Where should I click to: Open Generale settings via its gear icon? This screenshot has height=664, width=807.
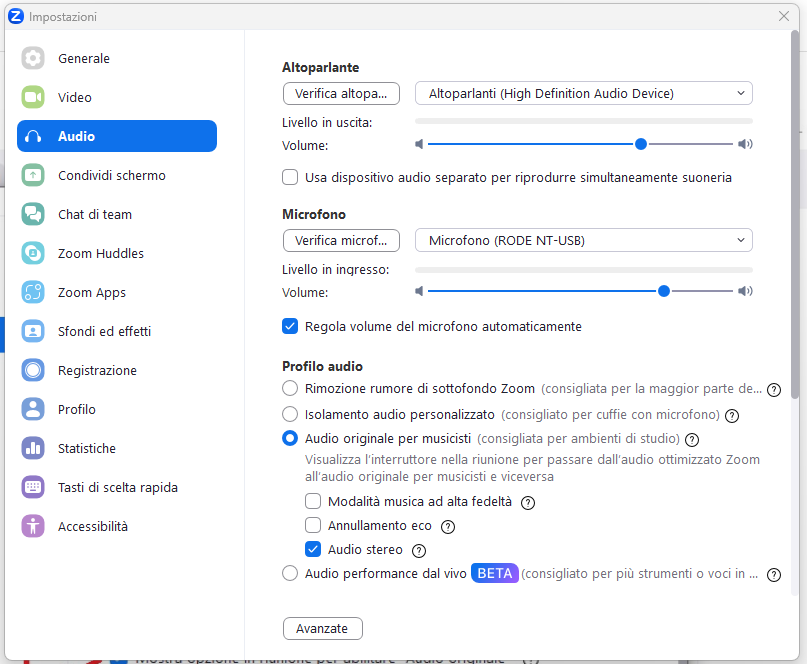(33, 58)
